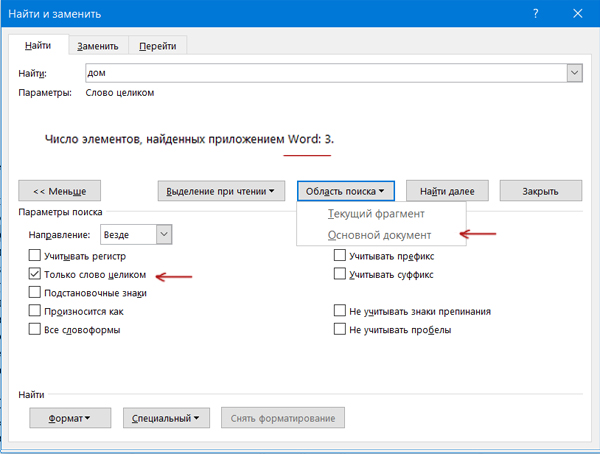The image size is (600, 454).
Task: Click the Меньше button to collapse options
Action: point(59,191)
